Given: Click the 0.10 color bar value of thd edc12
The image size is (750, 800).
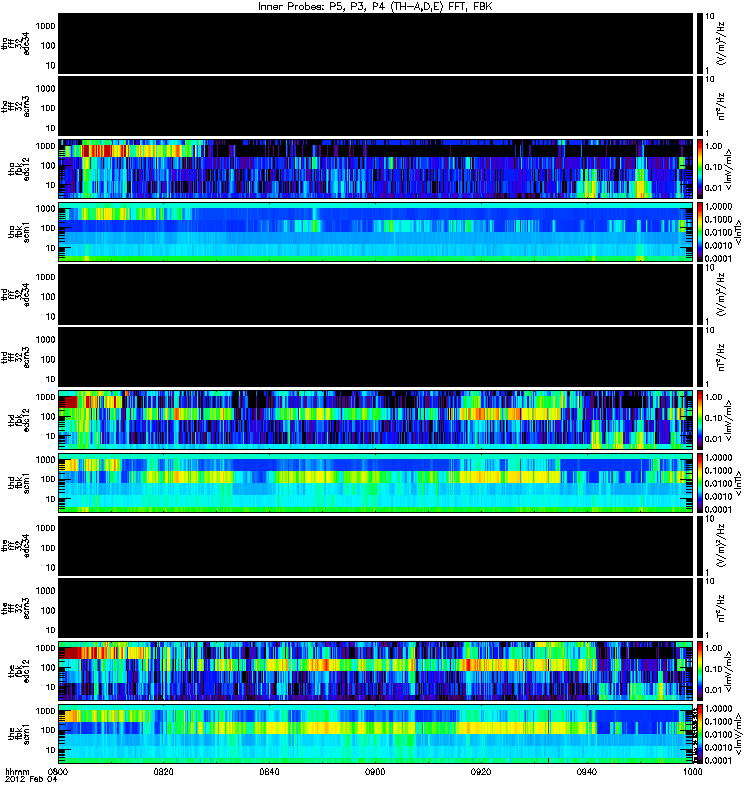Looking at the screenshot, I should tap(713, 418).
